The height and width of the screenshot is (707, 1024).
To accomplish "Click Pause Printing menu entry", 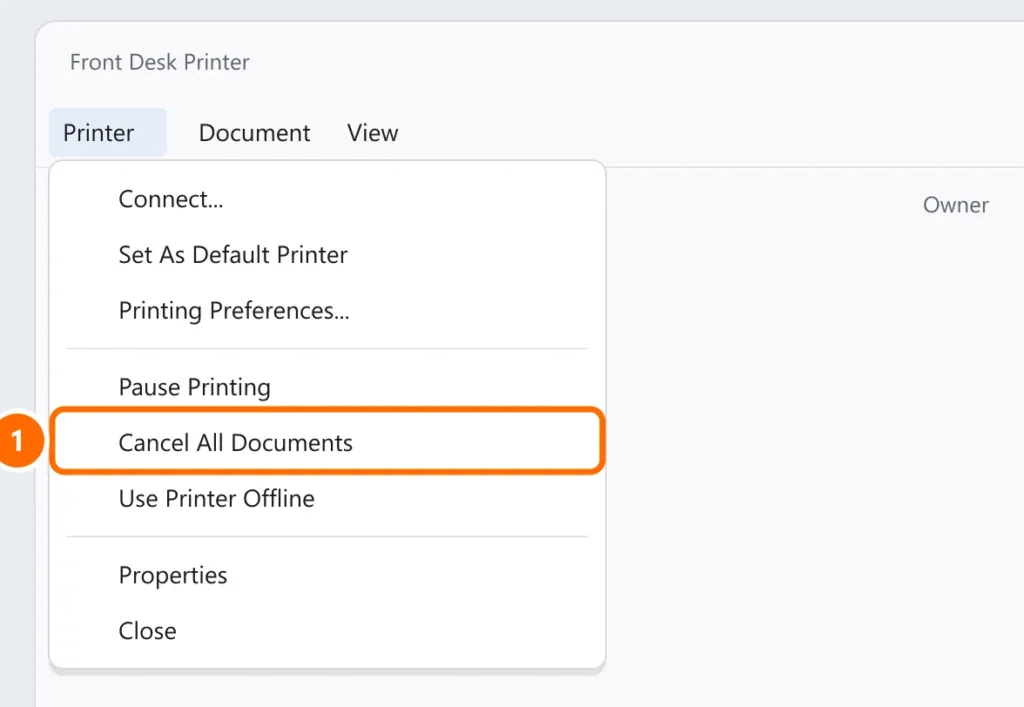I will 327,387.
